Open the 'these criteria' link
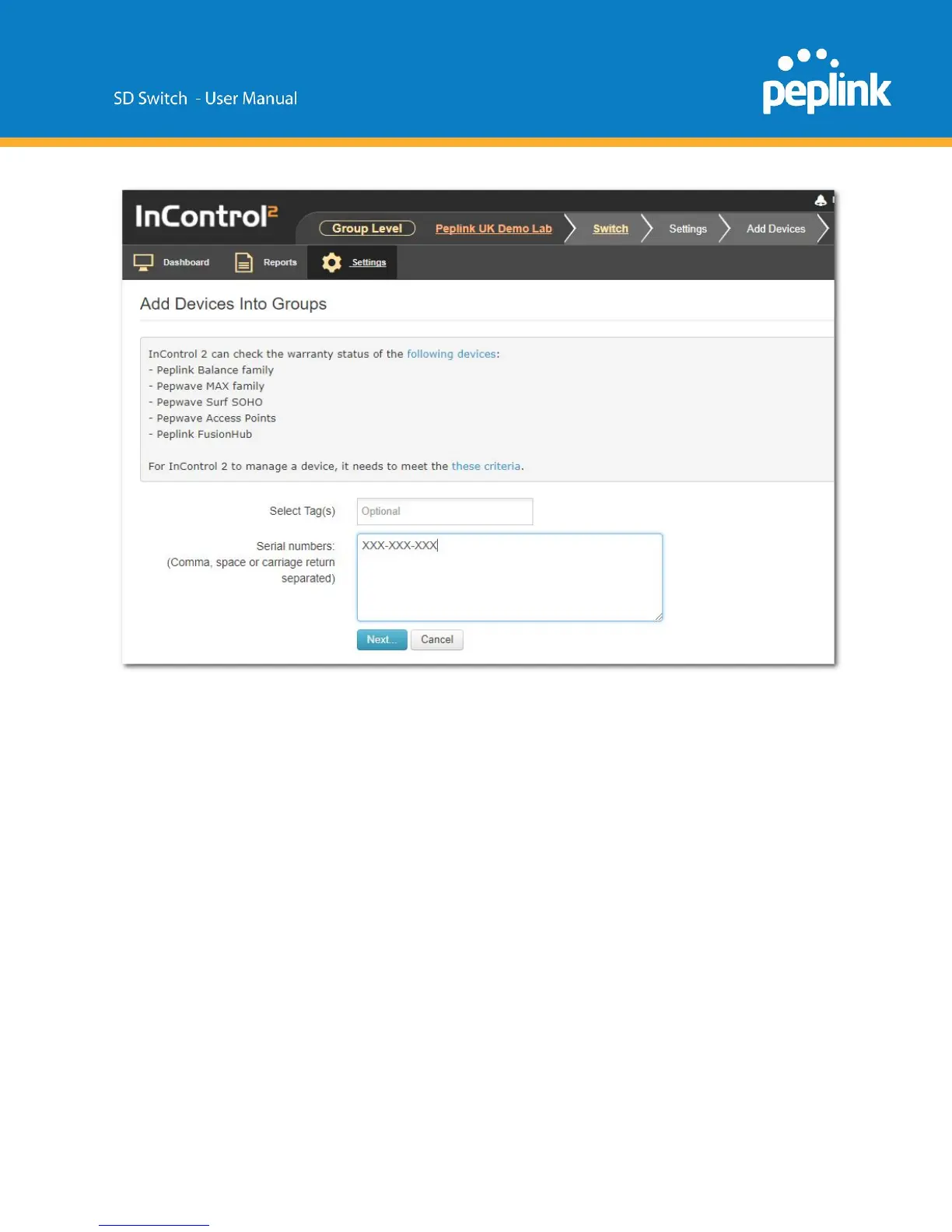 (x=486, y=467)
